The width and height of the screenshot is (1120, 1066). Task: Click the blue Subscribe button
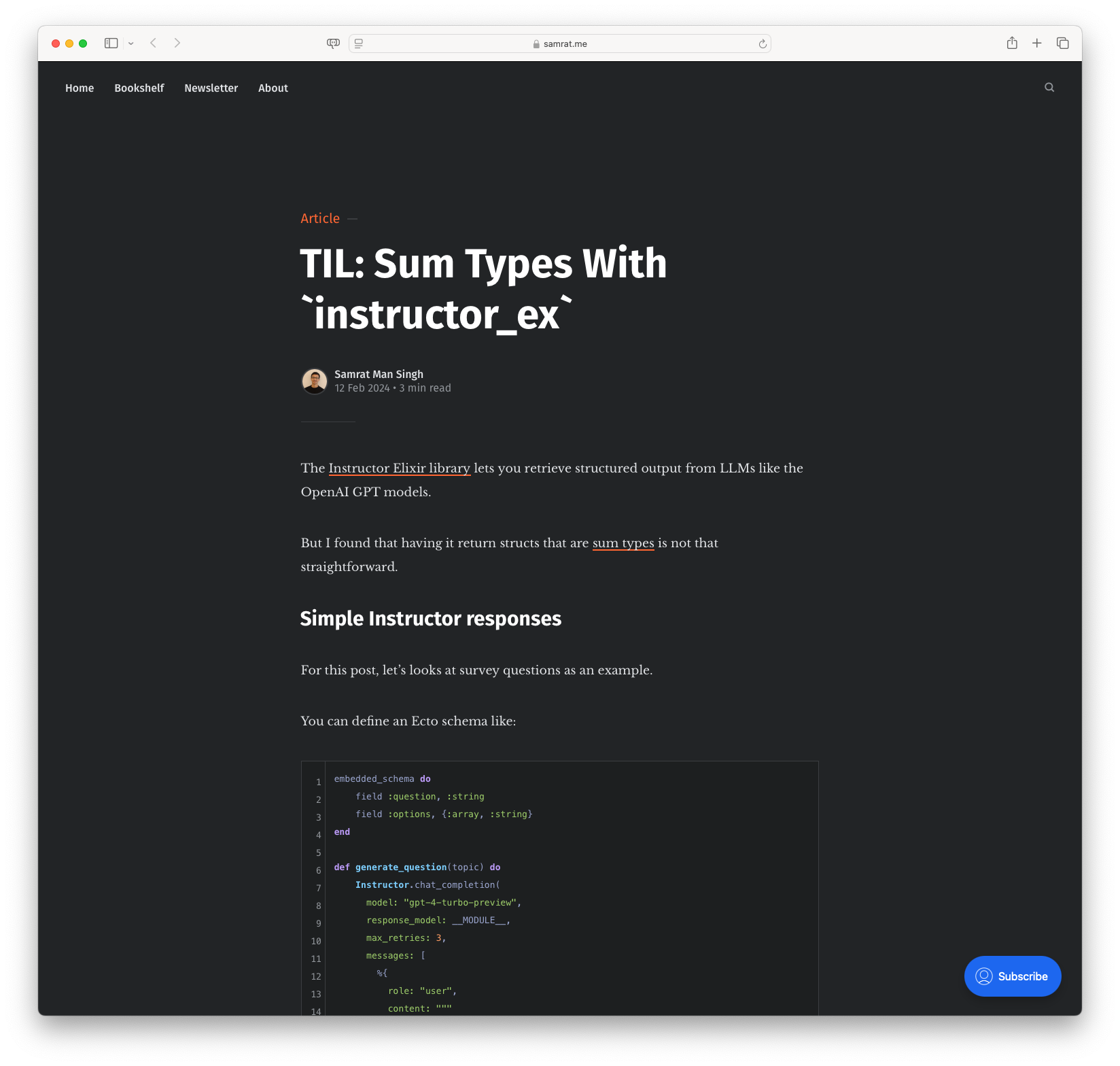pos(1012,976)
